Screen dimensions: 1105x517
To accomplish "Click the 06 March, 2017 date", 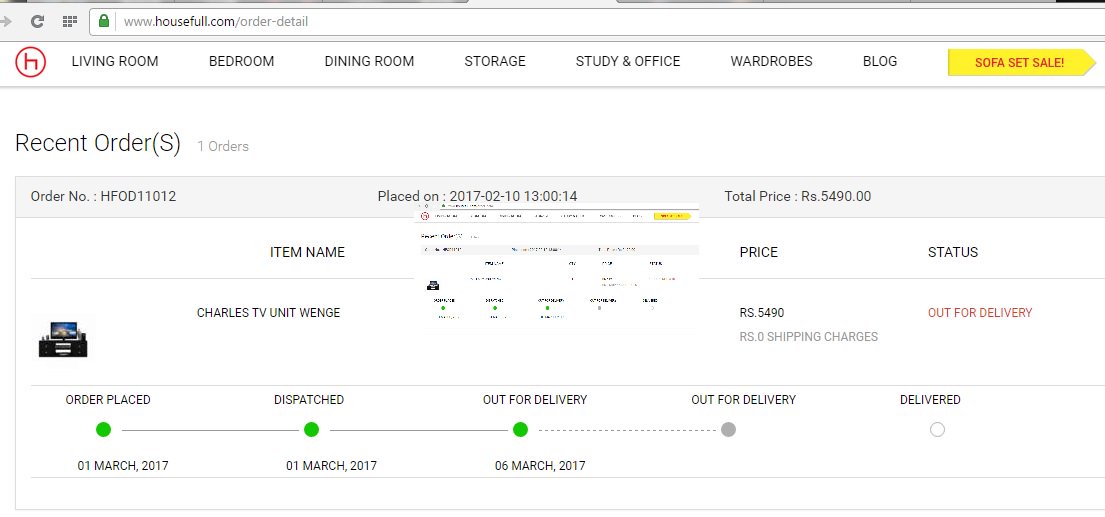I will pos(540,466).
